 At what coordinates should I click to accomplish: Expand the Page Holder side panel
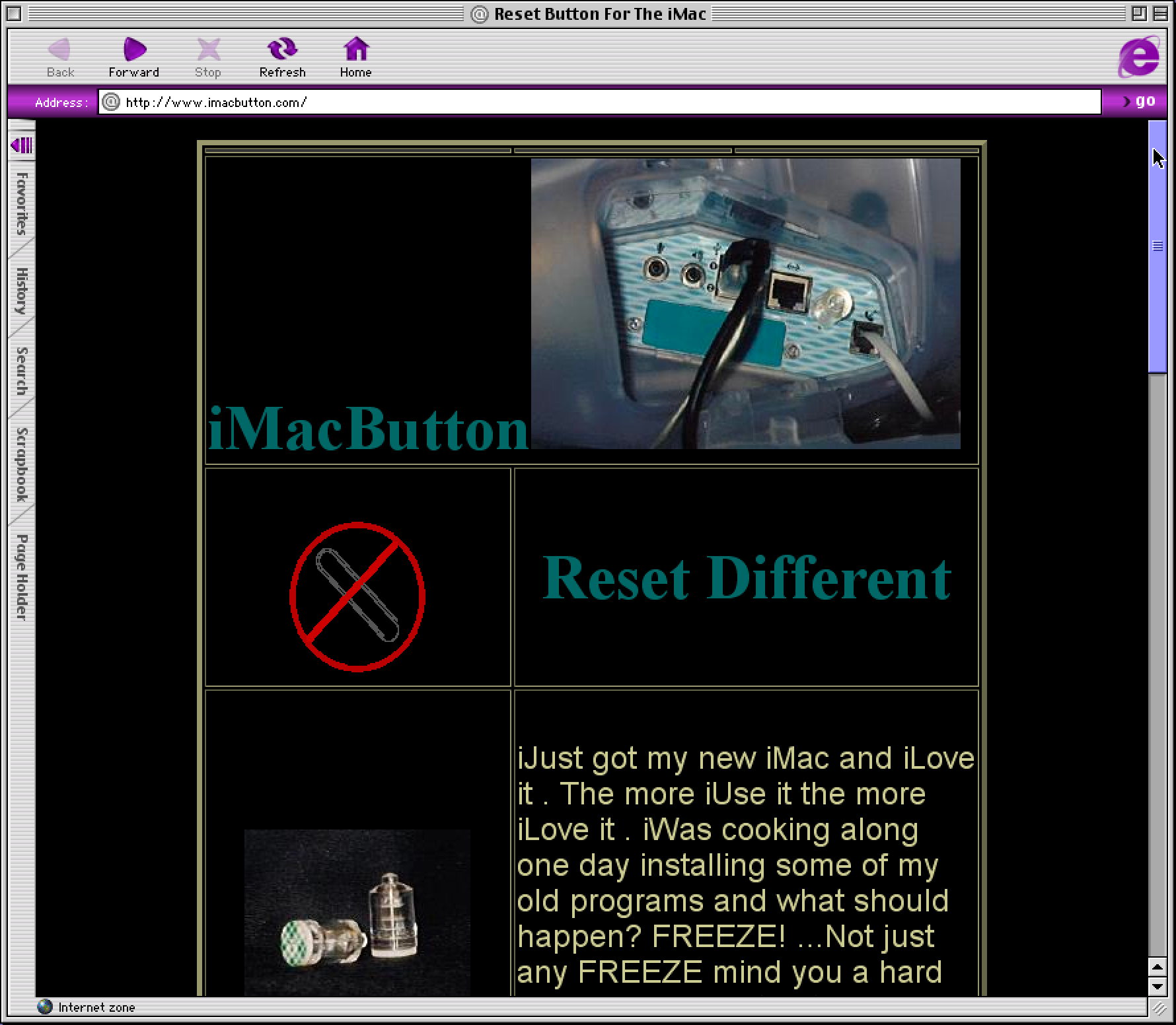coord(22,577)
